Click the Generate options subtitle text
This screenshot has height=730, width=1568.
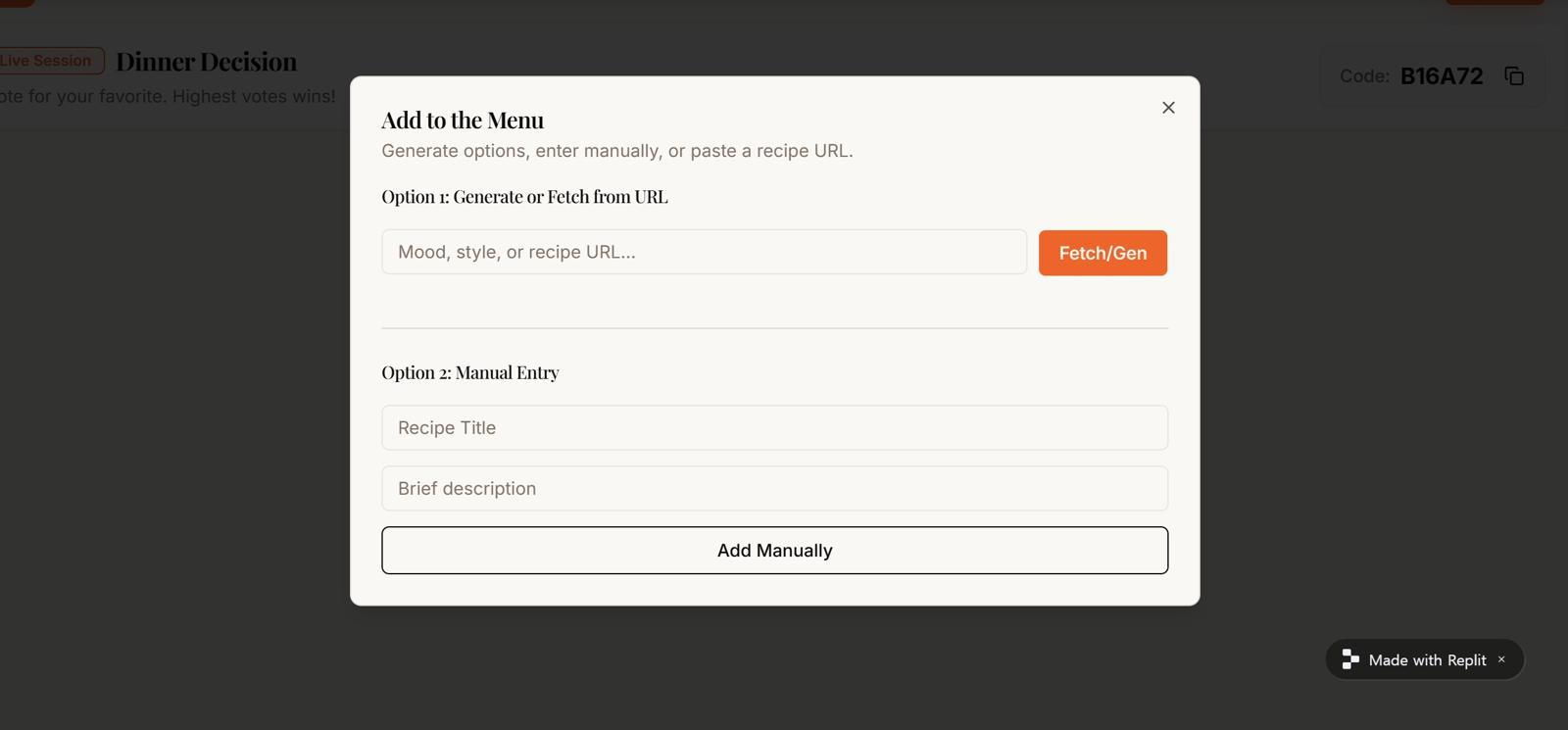616,151
